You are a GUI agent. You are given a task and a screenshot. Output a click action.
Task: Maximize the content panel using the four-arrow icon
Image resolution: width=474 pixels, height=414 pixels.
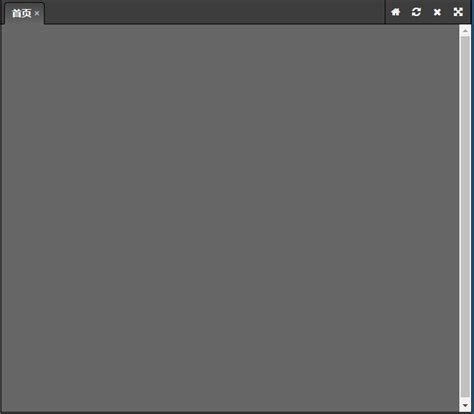point(458,12)
